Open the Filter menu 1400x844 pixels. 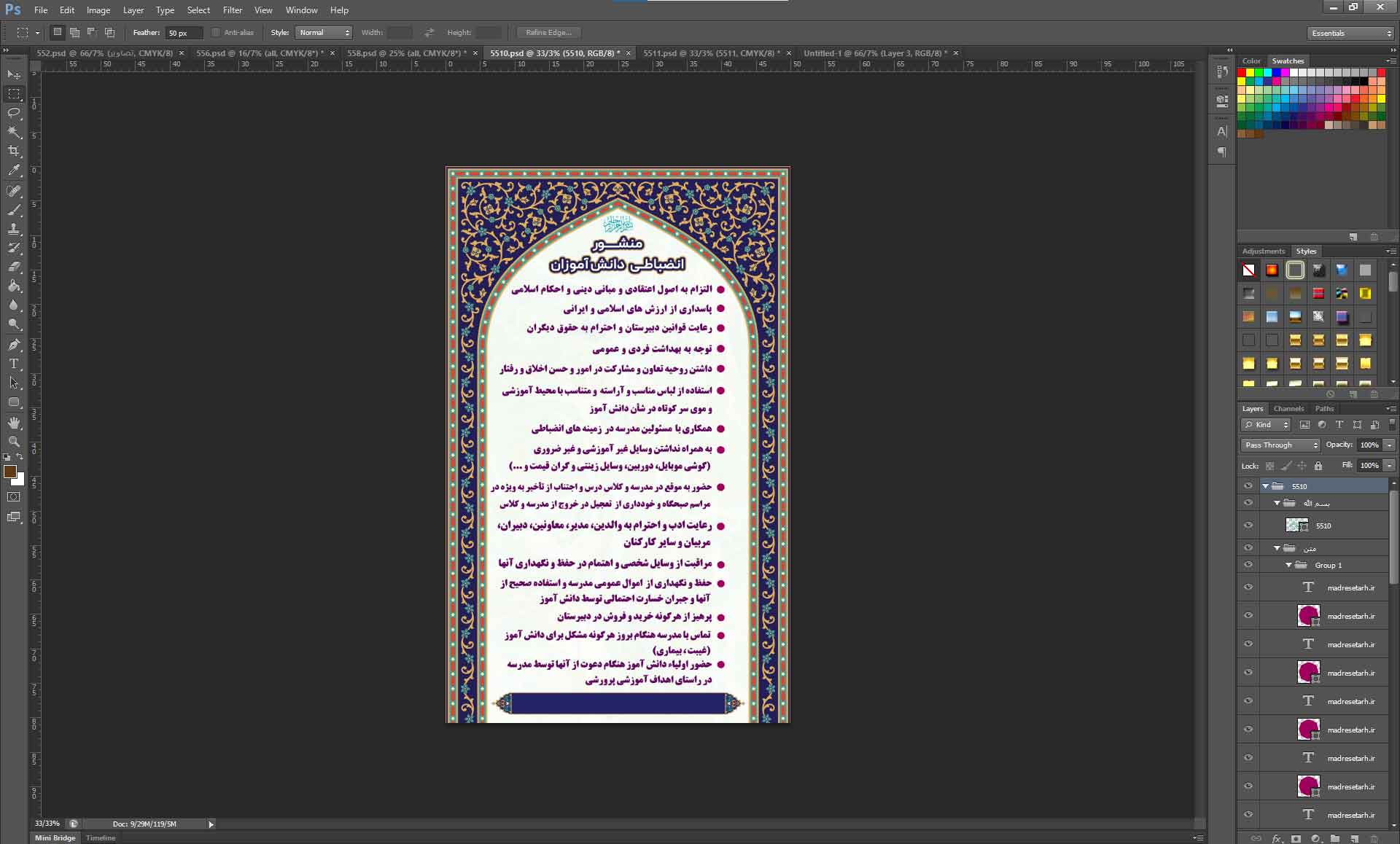click(x=233, y=10)
